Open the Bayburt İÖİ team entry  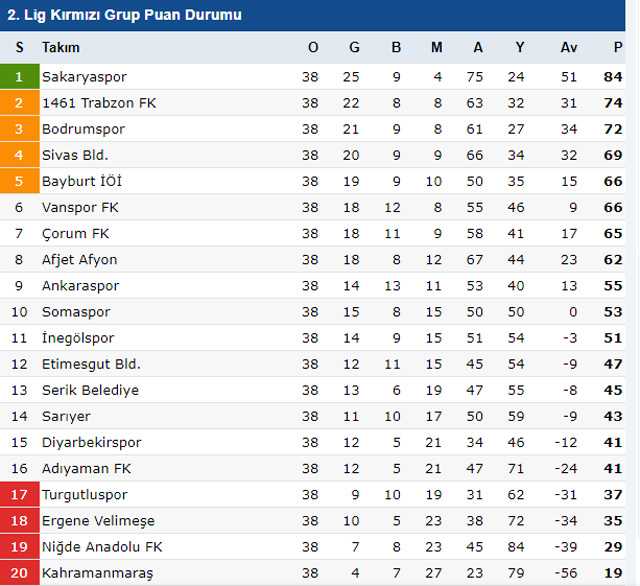(x=82, y=181)
